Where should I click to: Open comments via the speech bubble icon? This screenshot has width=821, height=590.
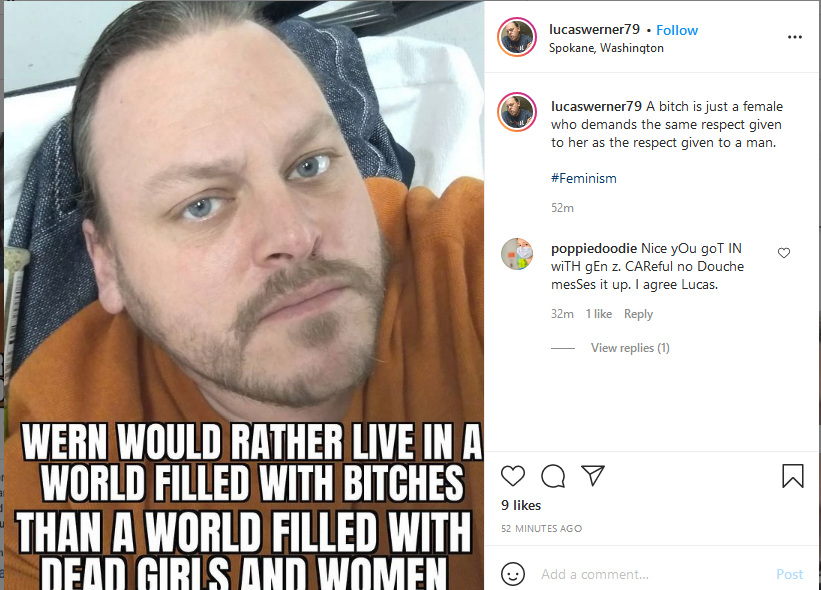pyautogui.click(x=553, y=475)
